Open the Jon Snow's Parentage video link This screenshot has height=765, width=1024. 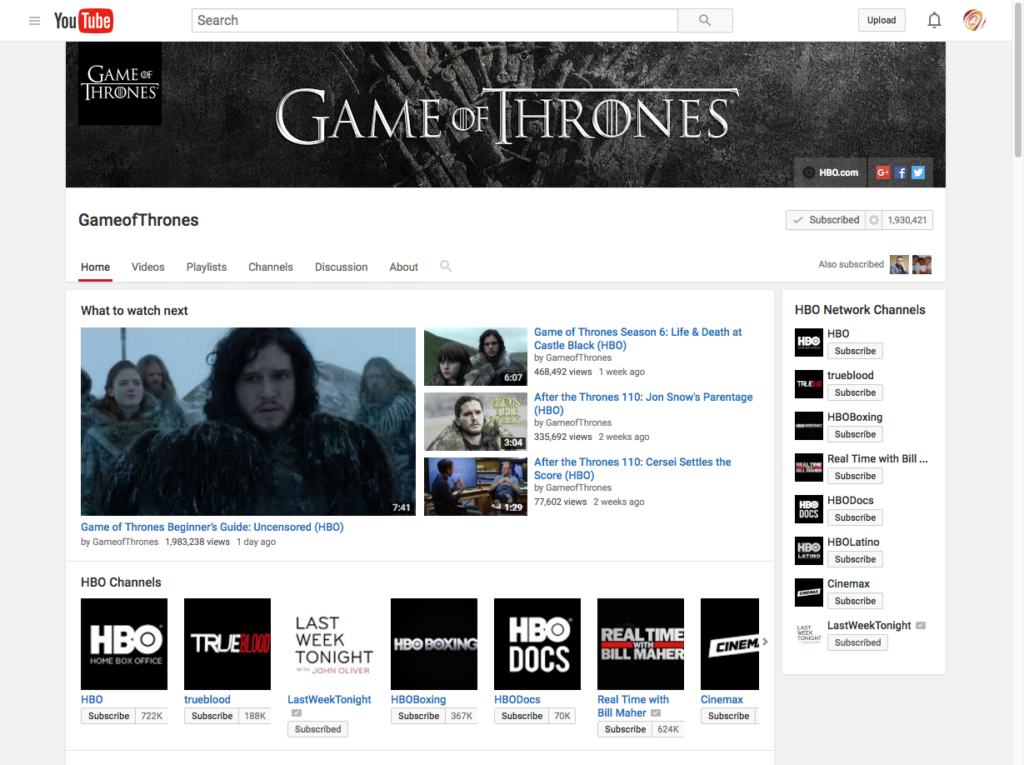642,403
